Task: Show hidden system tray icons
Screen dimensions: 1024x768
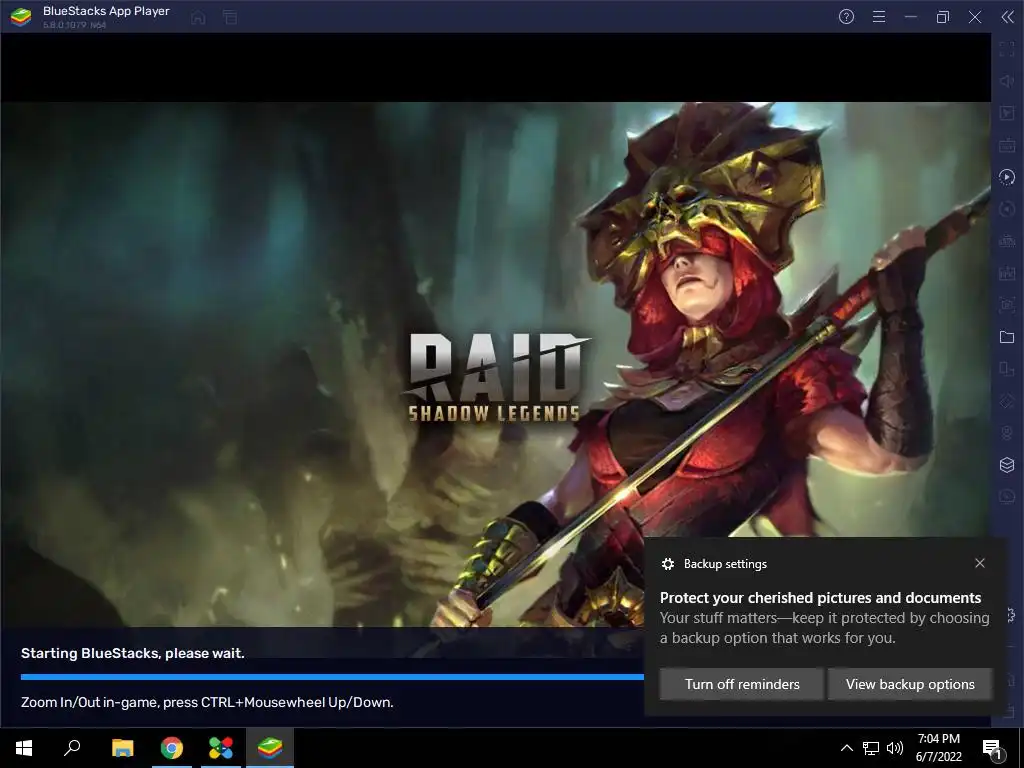Action: (x=846, y=748)
